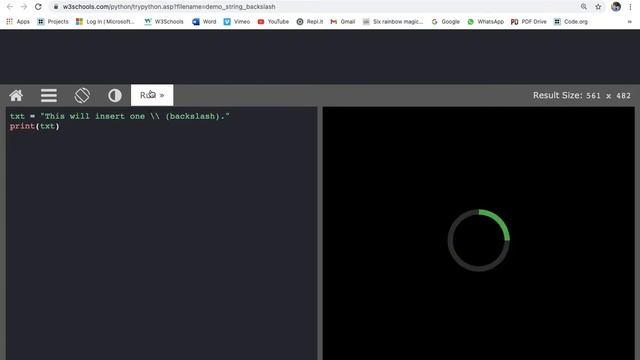Open the Chrome profile avatar
The image size is (640, 360).
click(x=616, y=7)
